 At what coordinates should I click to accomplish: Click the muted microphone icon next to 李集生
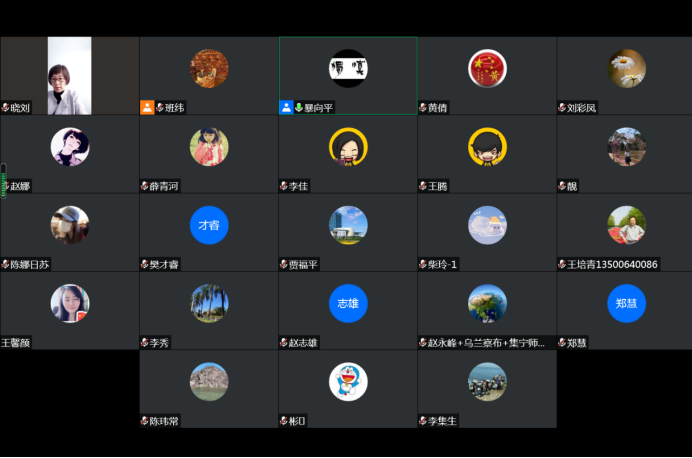[x=423, y=421]
